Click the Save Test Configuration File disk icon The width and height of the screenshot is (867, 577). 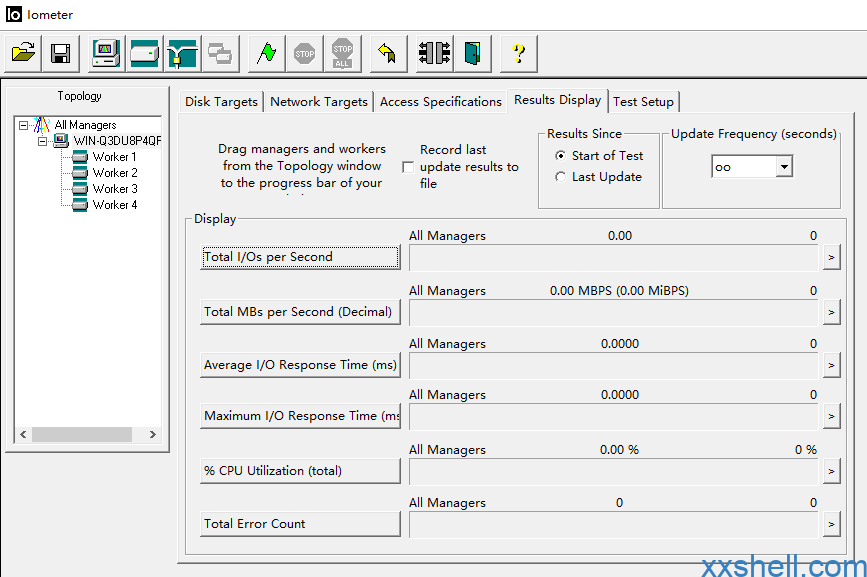[x=60, y=54]
